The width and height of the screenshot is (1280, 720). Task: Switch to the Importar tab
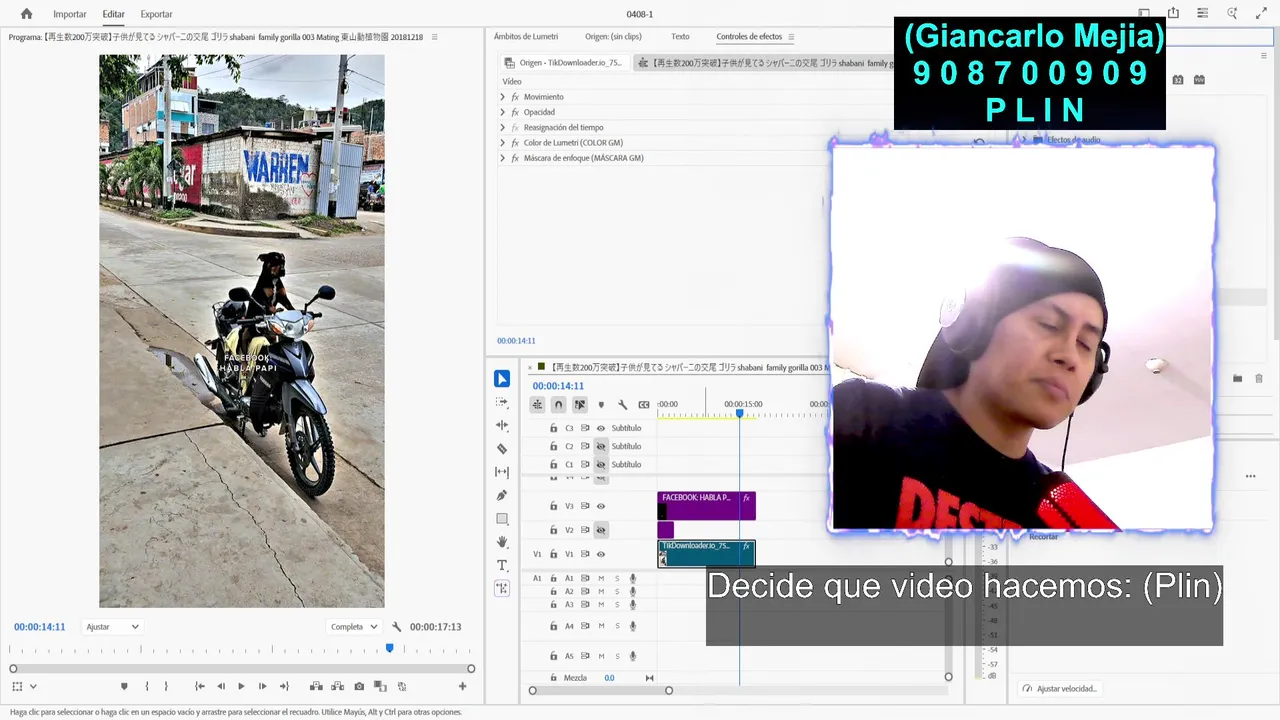click(x=70, y=14)
